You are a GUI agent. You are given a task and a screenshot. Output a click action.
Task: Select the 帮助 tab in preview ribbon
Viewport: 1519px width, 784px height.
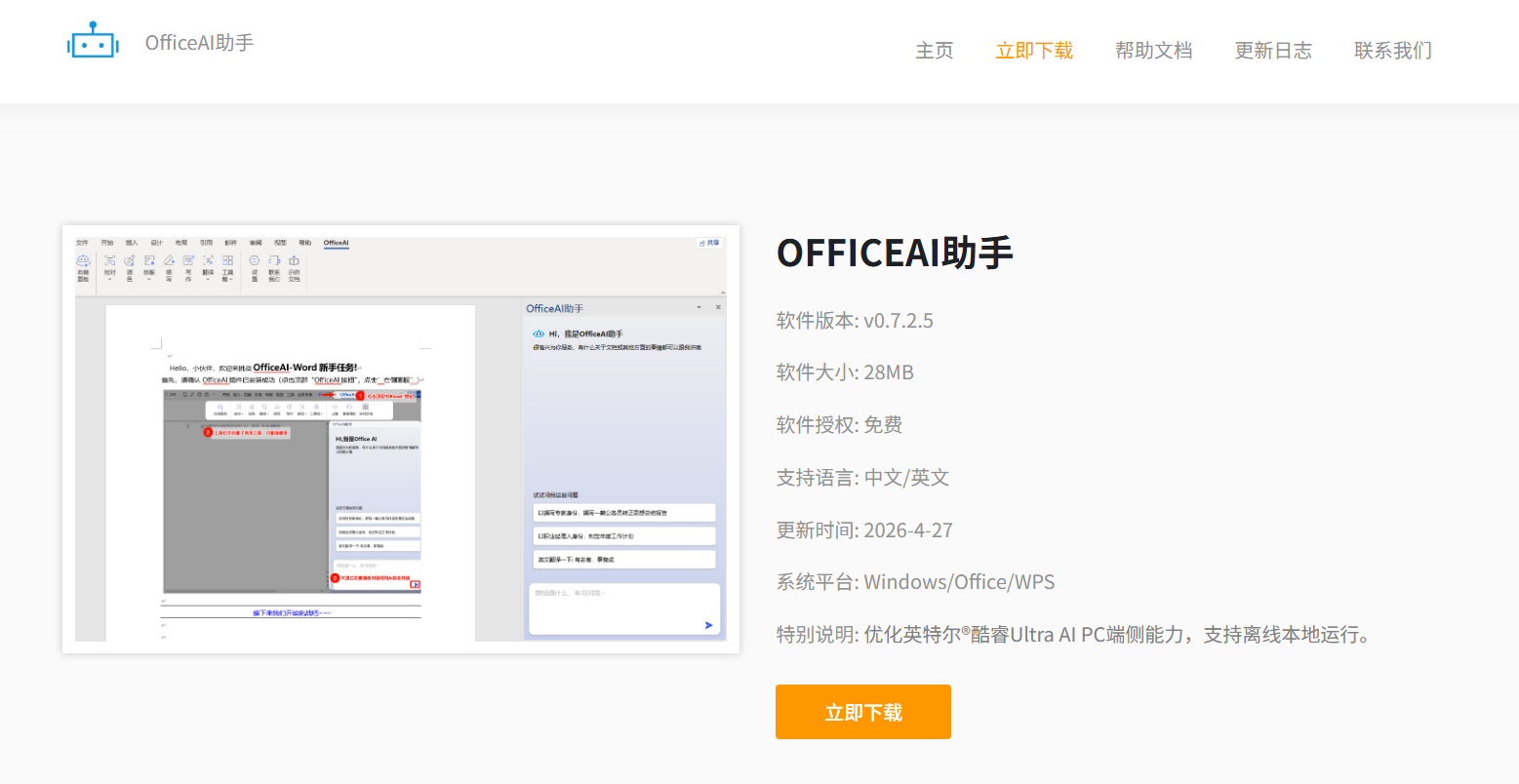coord(304,243)
